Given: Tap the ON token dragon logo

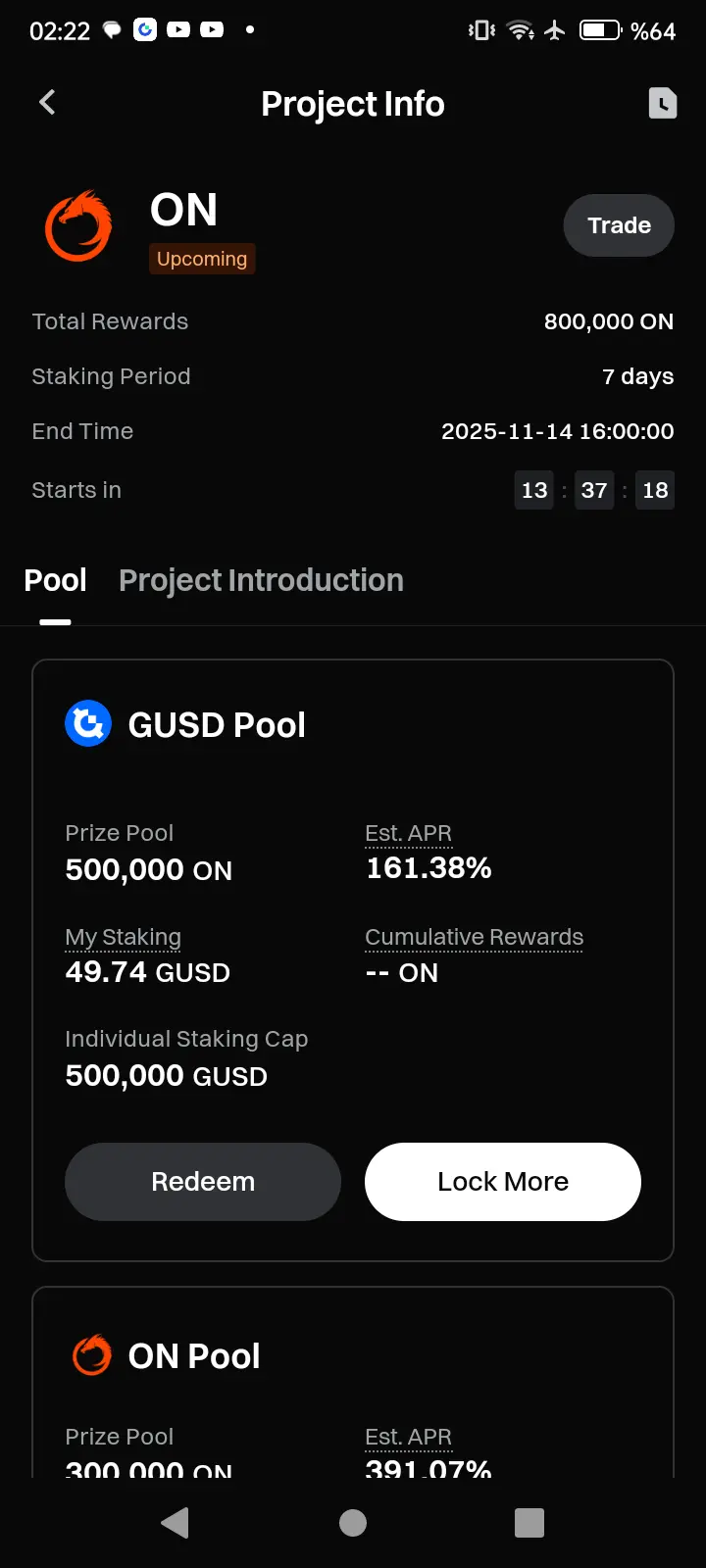Looking at the screenshot, I should (x=78, y=226).
